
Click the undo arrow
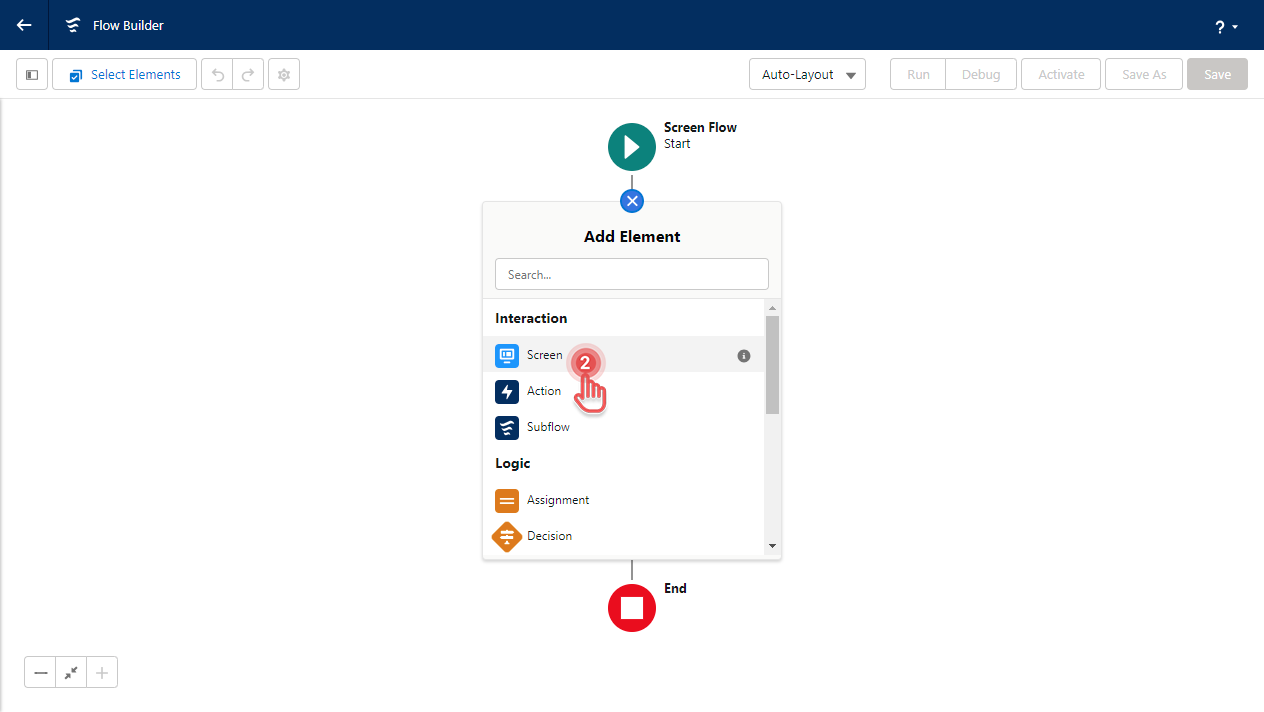217,74
